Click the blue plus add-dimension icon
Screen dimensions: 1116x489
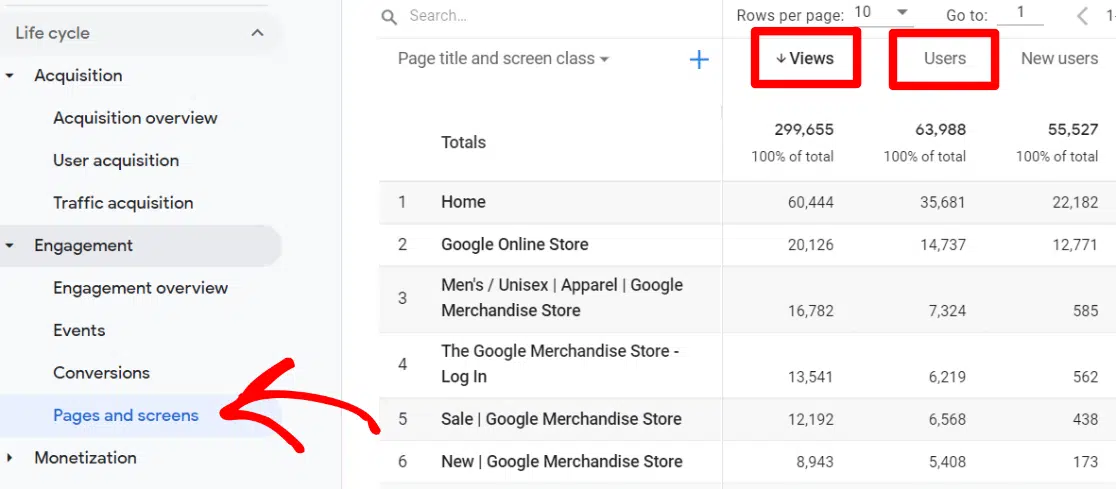tap(699, 60)
